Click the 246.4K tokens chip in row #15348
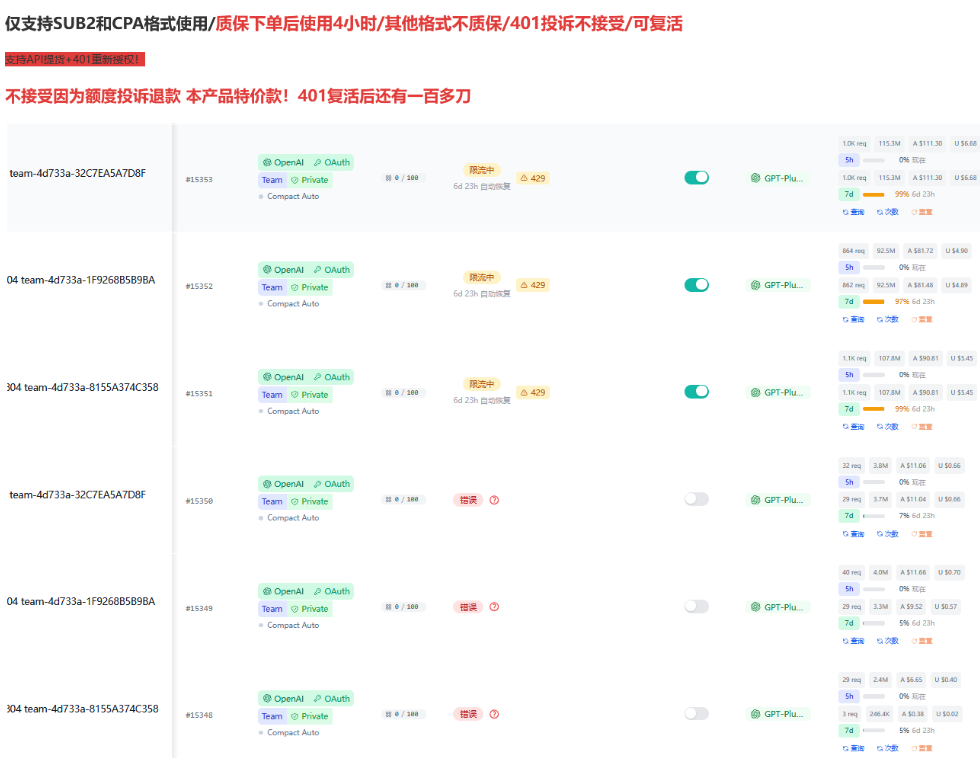Image resolution: width=980 pixels, height=758 pixels. click(x=879, y=714)
